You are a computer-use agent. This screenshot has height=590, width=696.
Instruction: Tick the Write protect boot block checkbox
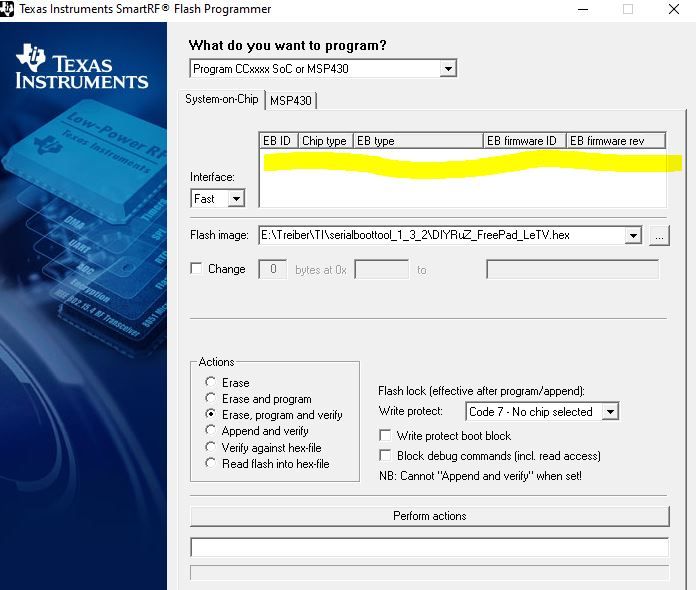(x=385, y=435)
